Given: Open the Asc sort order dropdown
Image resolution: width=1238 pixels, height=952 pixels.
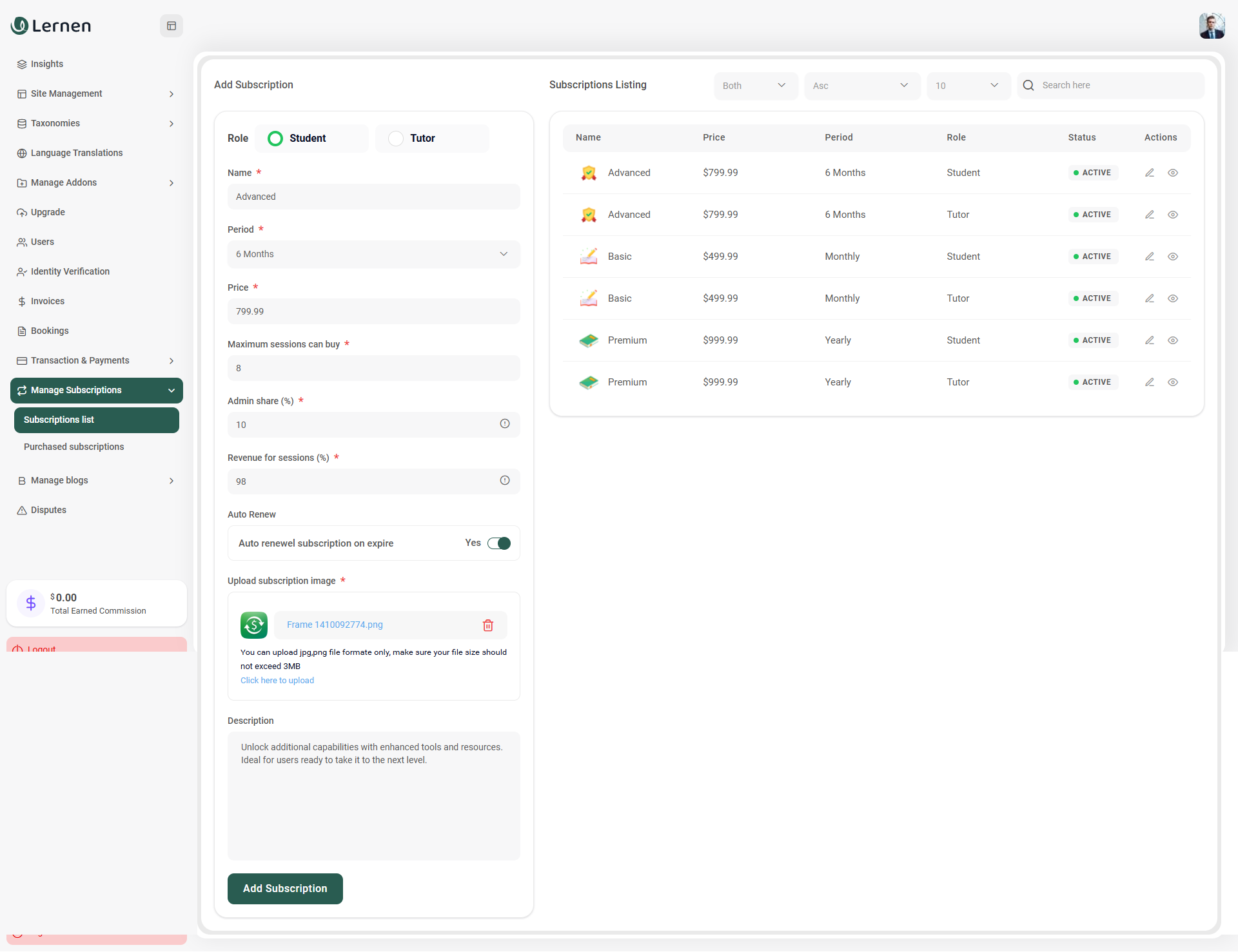Looking at the screenshot, I should point(861,86).
